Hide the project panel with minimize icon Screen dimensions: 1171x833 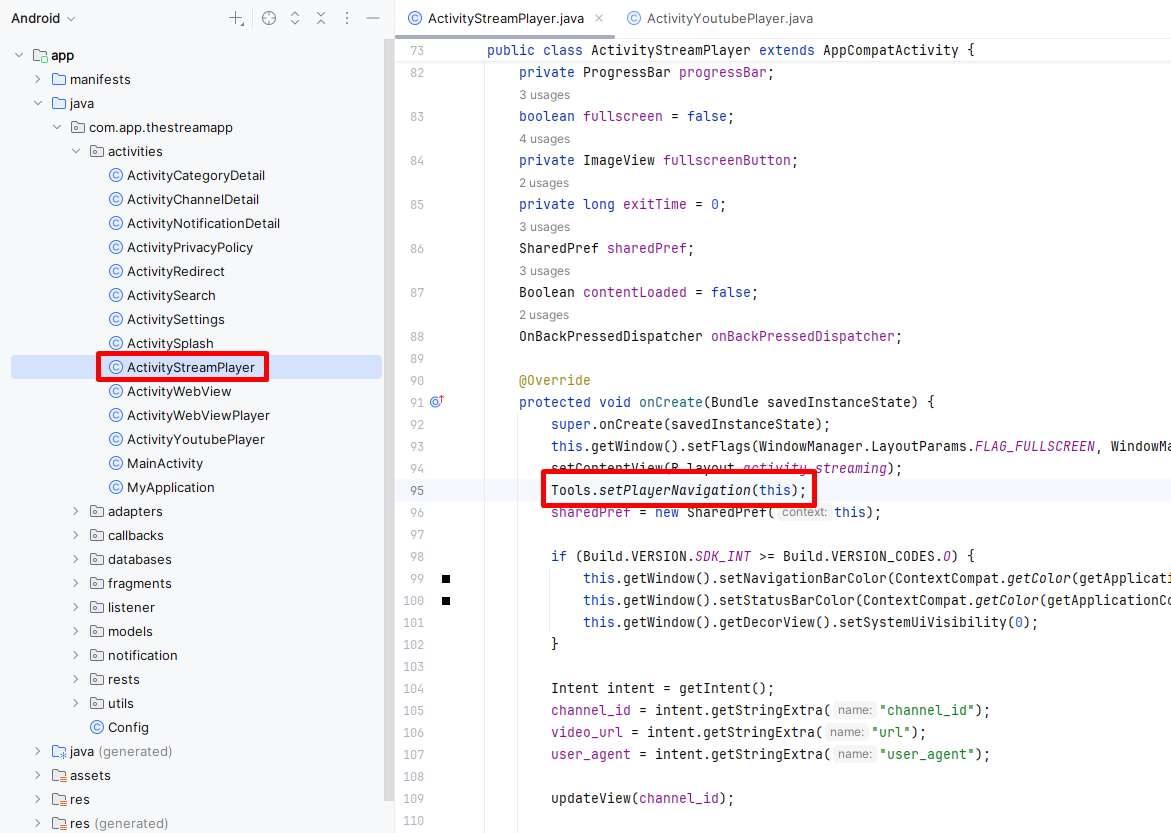point(373,19)
